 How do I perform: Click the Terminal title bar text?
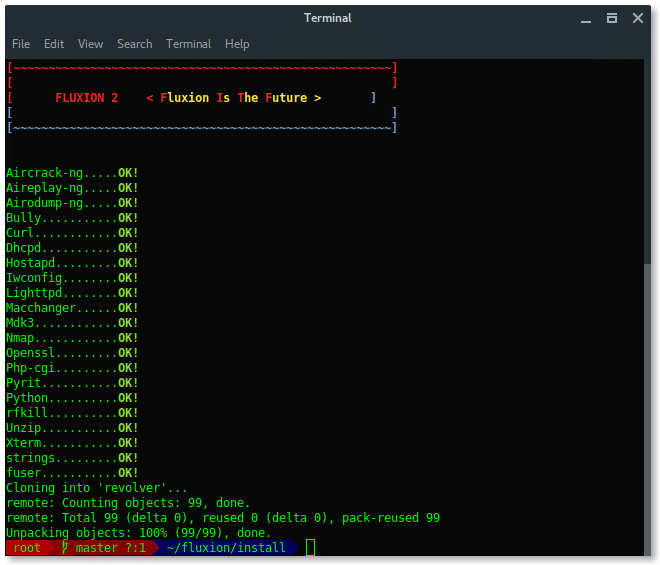pyautogui.click(x=329, y=17)
